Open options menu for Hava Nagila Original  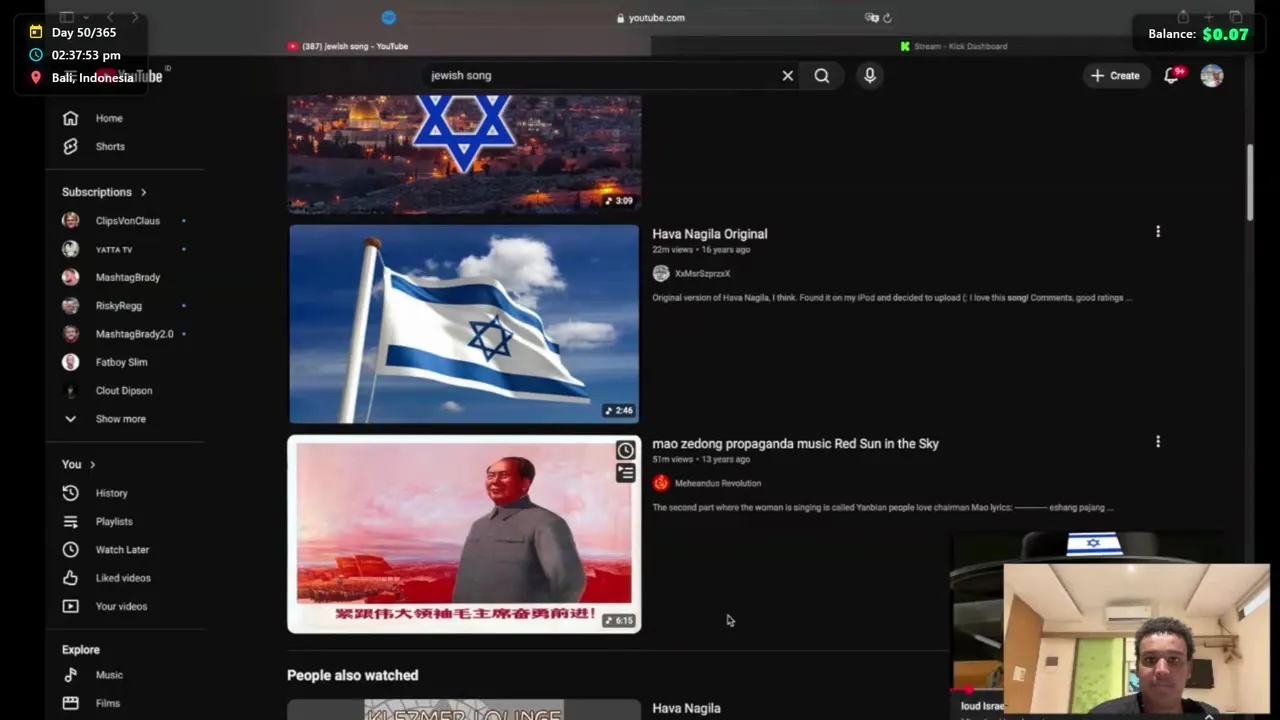point(1158,232)
